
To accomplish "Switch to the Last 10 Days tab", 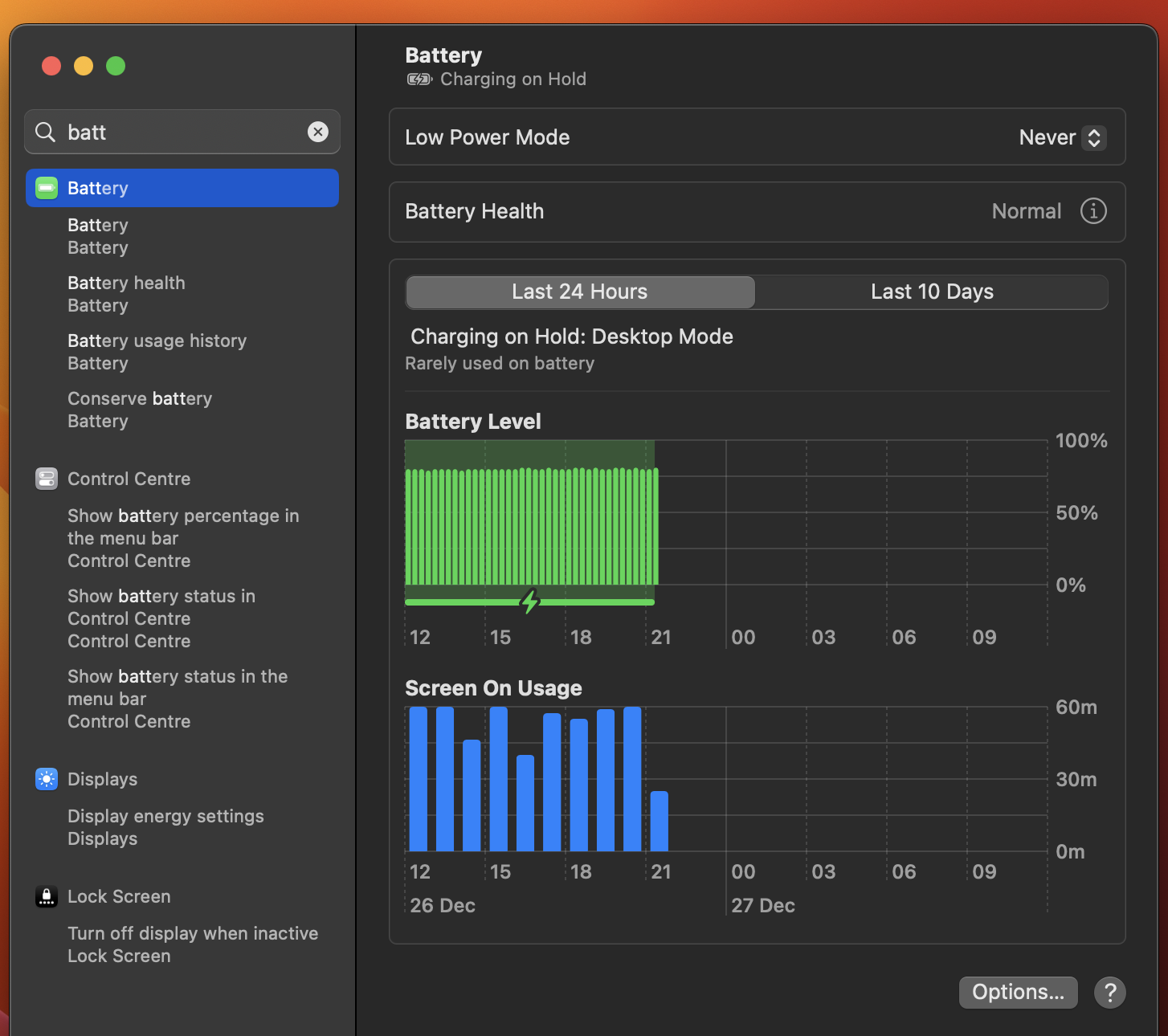I will point(932,292).
